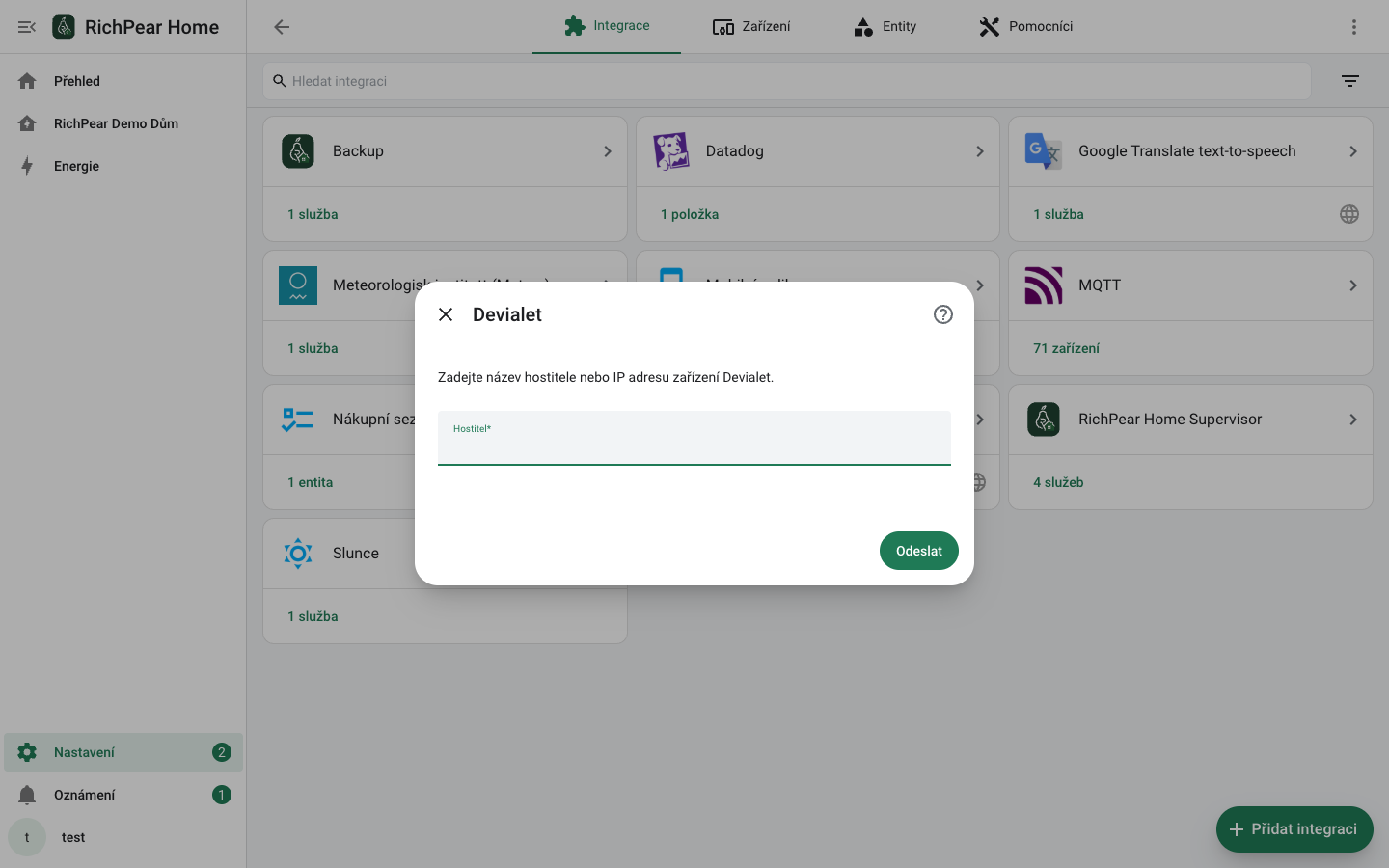This screenshot has height=868, width=1389.
Task: Open the integrations filter icon
Action: click(1350, 81)
